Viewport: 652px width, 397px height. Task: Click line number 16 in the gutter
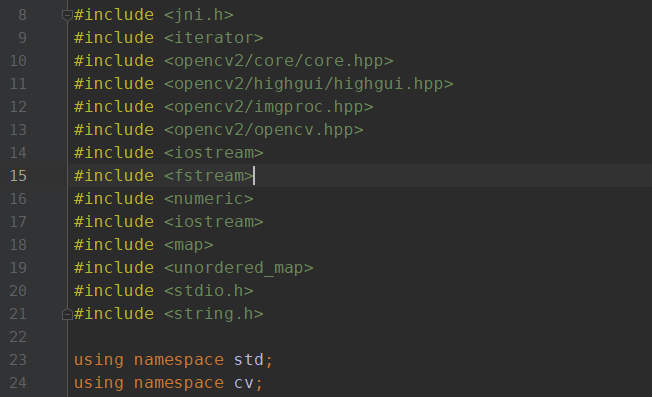[x=18, y=199]
